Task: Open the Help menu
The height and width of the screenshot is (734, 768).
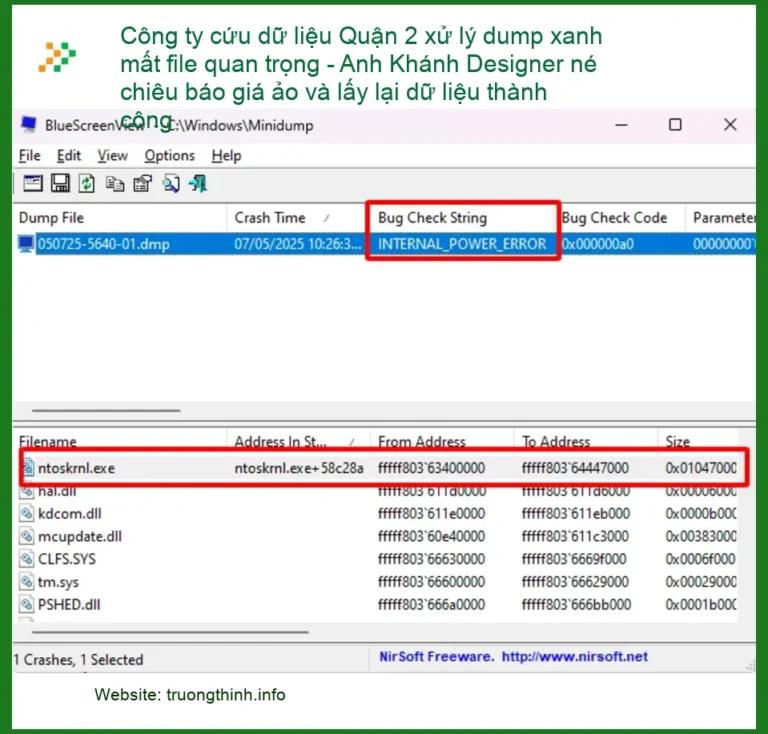Action: coord(226,156)
